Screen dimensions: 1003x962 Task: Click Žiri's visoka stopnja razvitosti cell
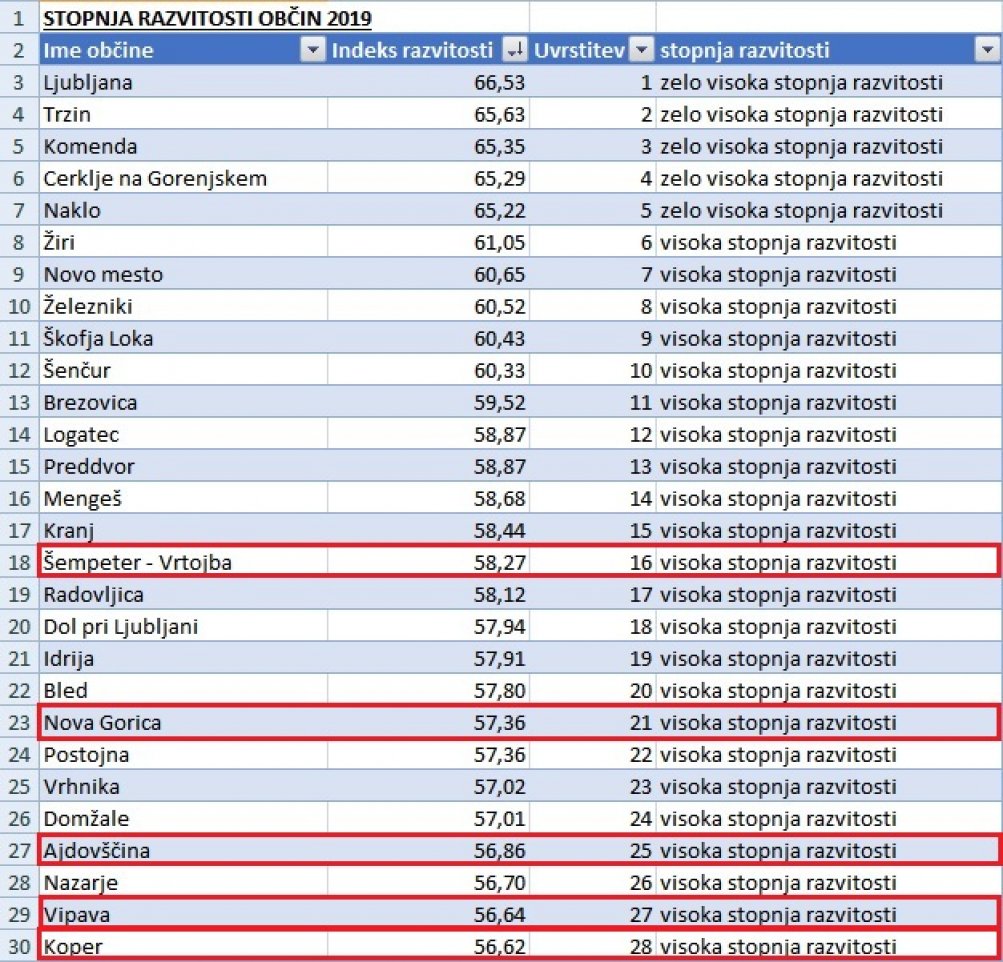click(829, 242)
